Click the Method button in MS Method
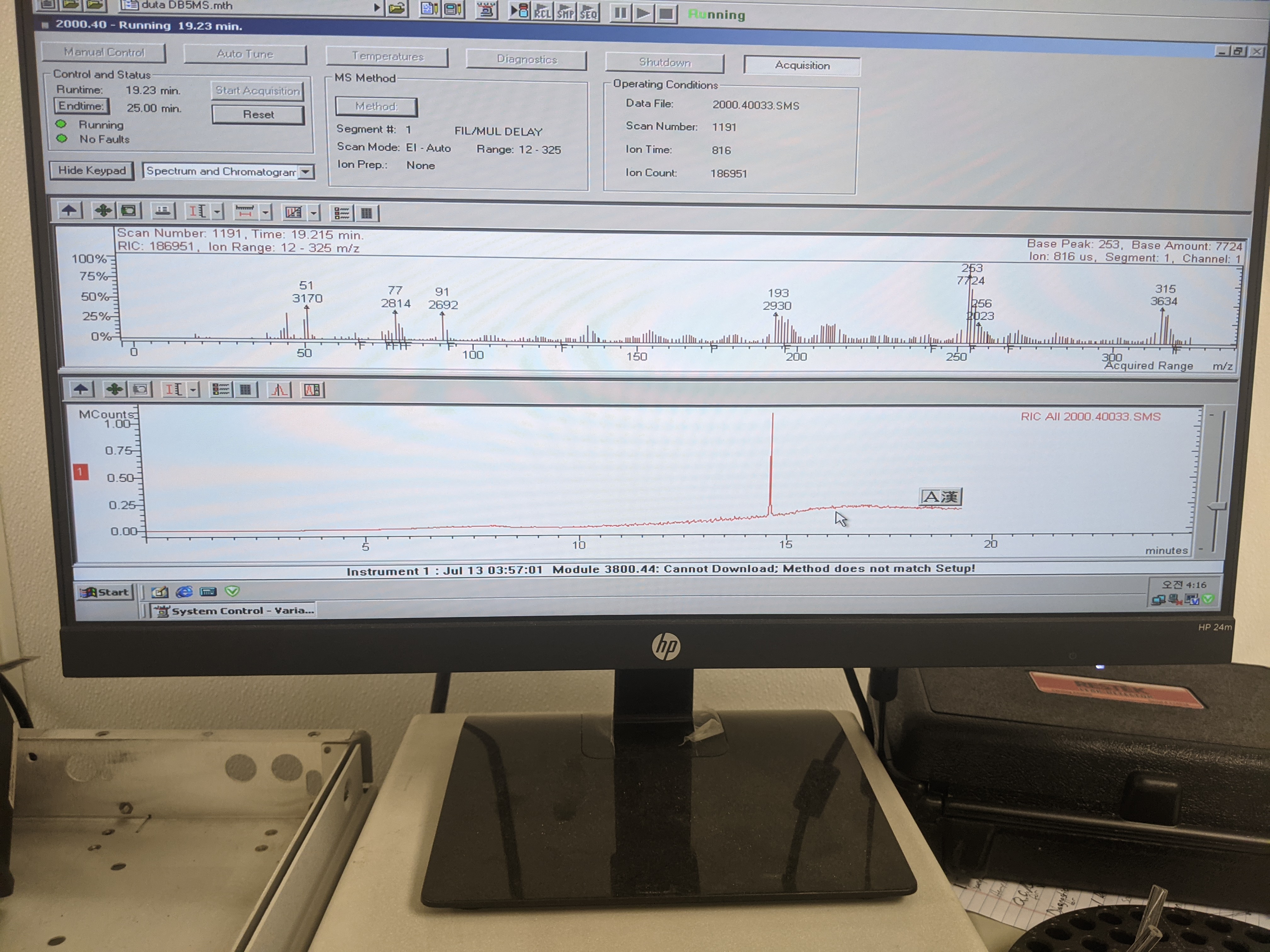Image resolution: width=1270 pixels, height=952 pixels. [x=377, y=106]
